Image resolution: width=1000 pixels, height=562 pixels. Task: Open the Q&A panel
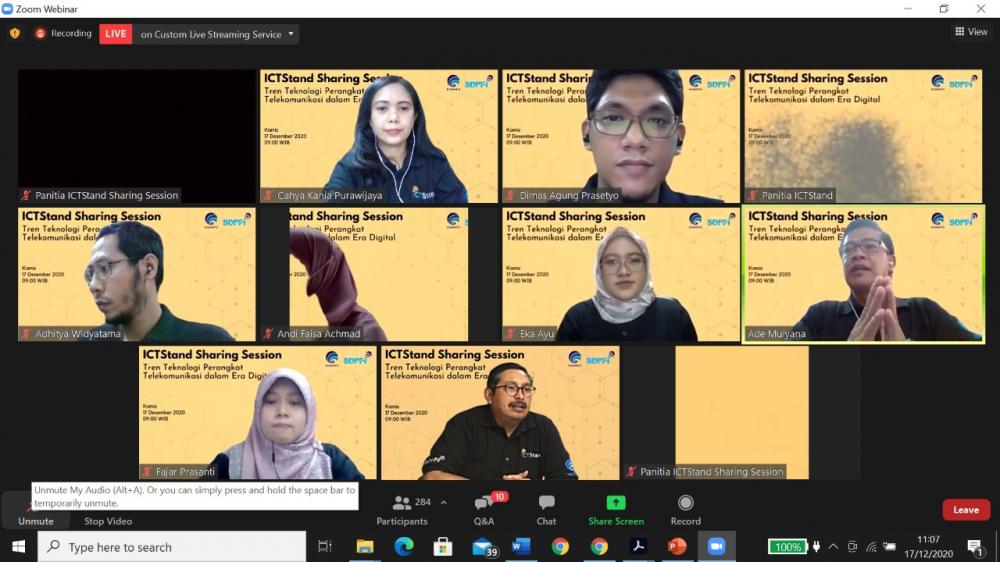pos(484,509)
